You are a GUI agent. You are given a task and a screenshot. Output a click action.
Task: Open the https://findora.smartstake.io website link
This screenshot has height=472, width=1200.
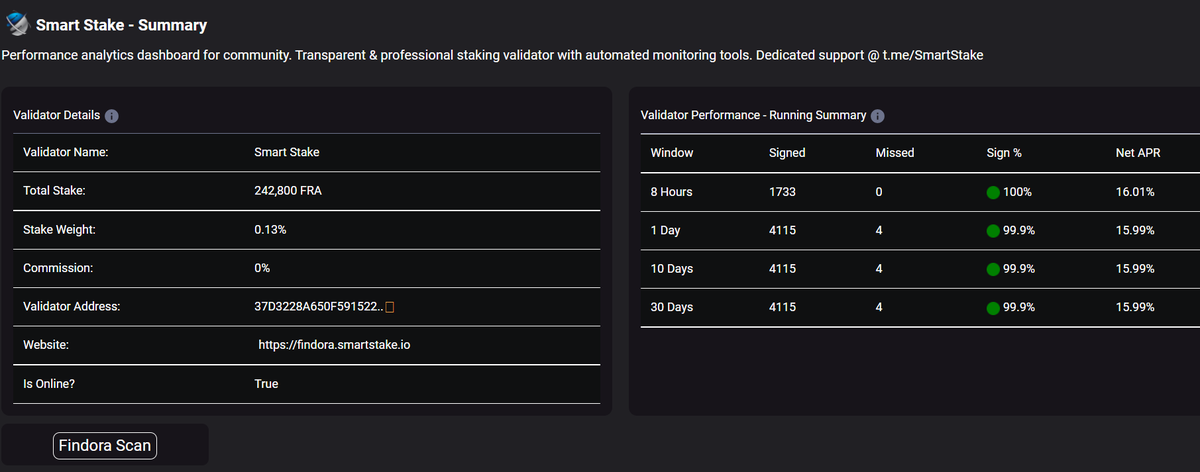pos(334,345)
